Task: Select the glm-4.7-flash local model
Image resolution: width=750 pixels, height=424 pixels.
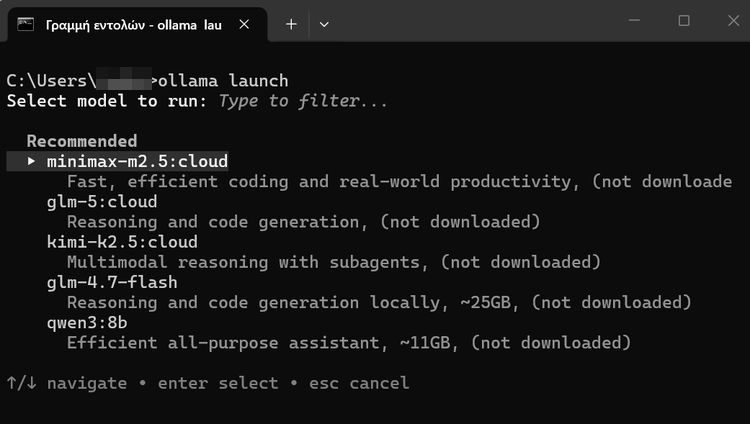Action: pos(112,282)
